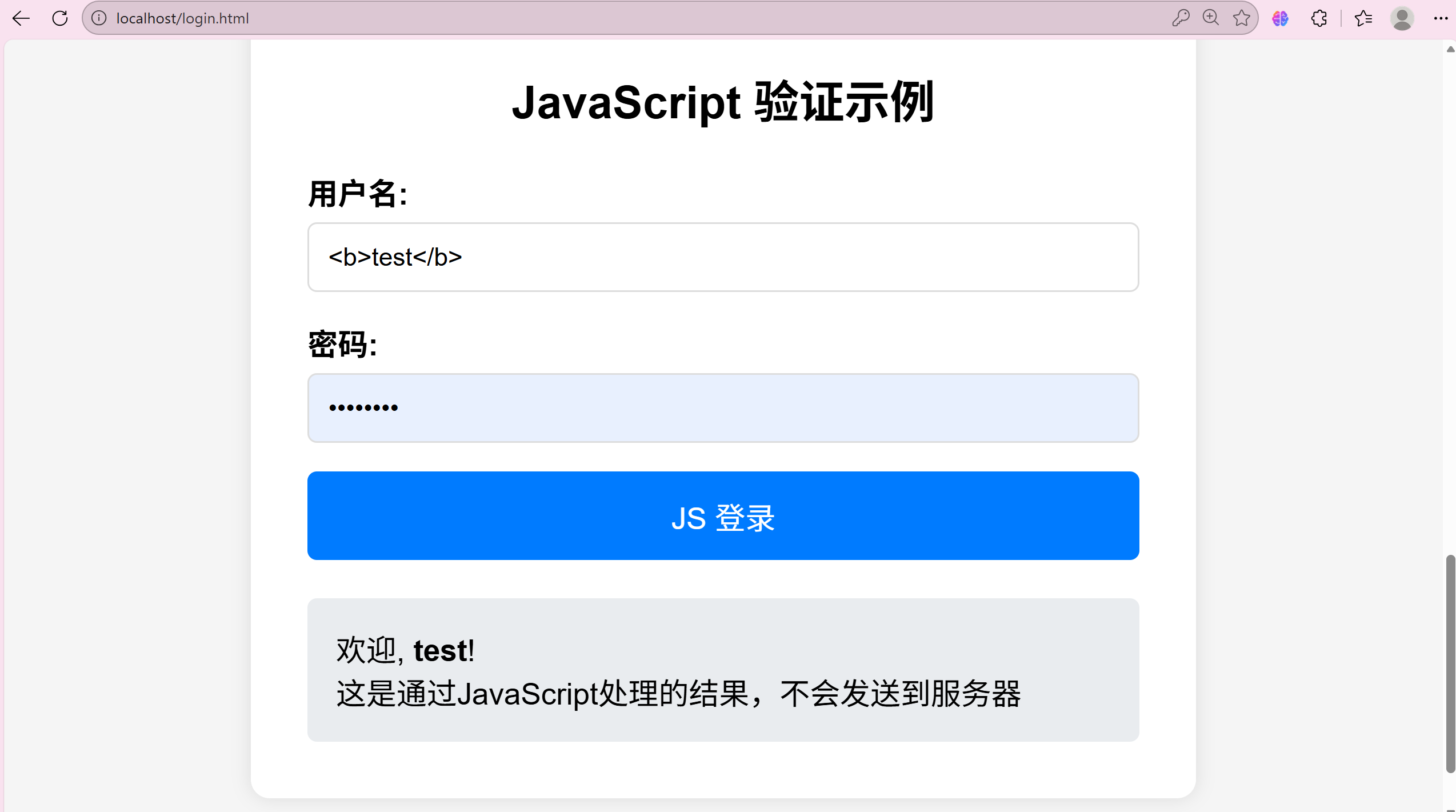Screen dimensions: 1456x812
Task: Click the JavaScript 验证示例 heading
Action: click(723, 103)
